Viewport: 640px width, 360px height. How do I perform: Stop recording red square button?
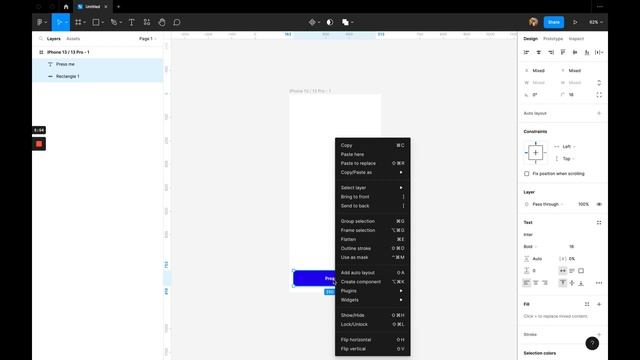pyautogui.click(x=39, y=144)
